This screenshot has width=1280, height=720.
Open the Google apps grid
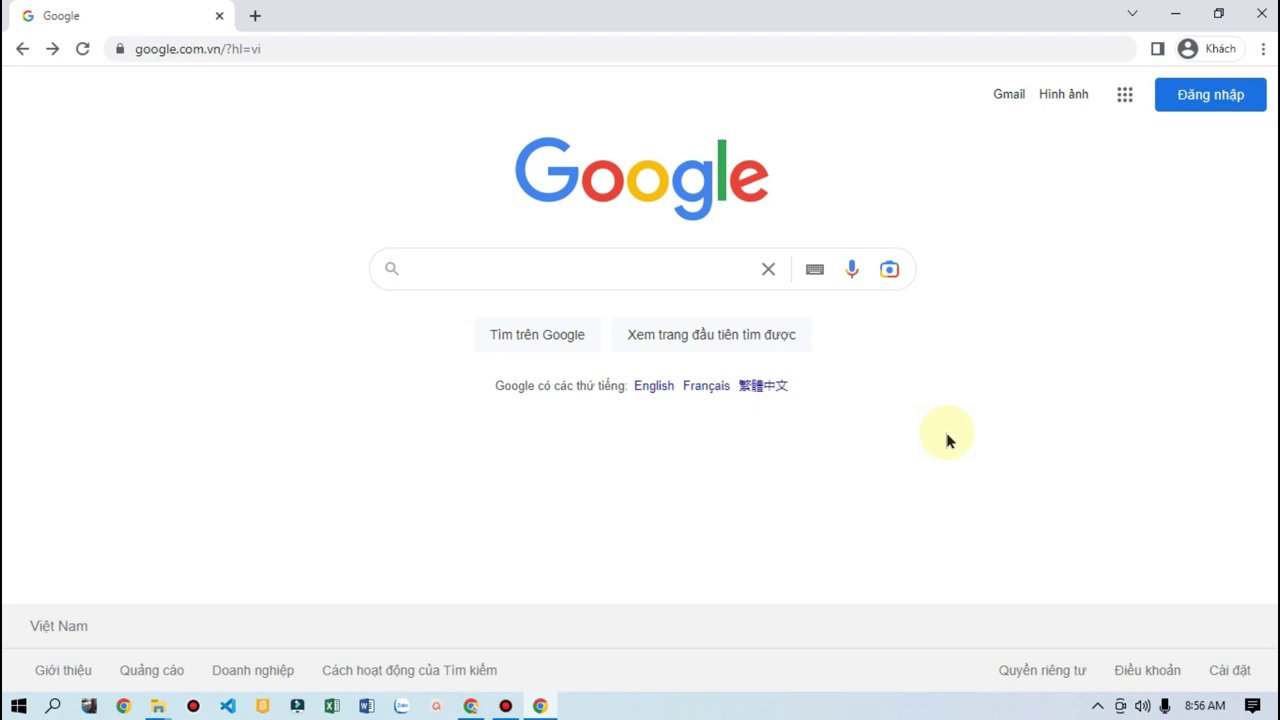coord(1124,94)
